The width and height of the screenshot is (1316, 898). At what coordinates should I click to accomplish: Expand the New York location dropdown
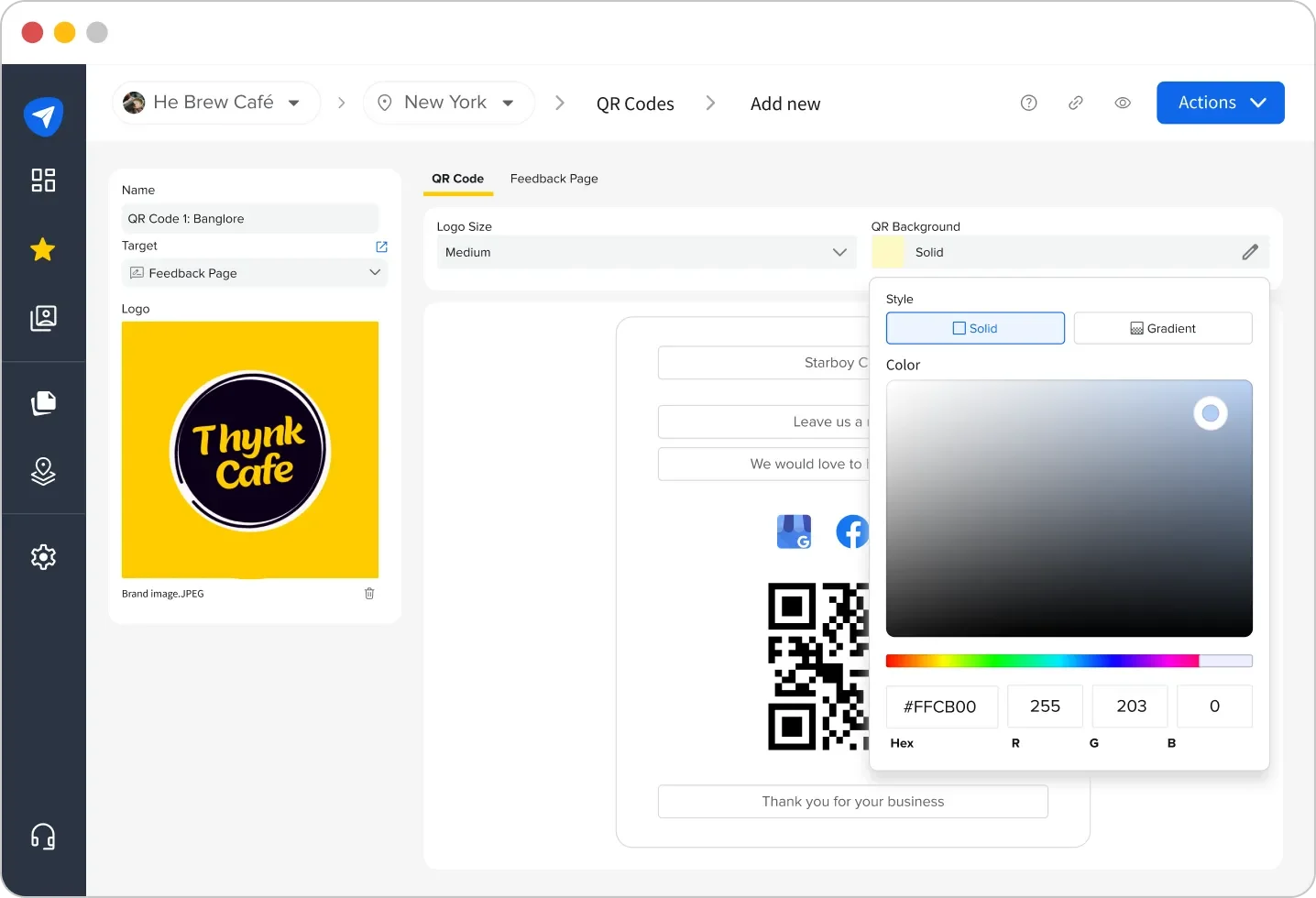448,102
